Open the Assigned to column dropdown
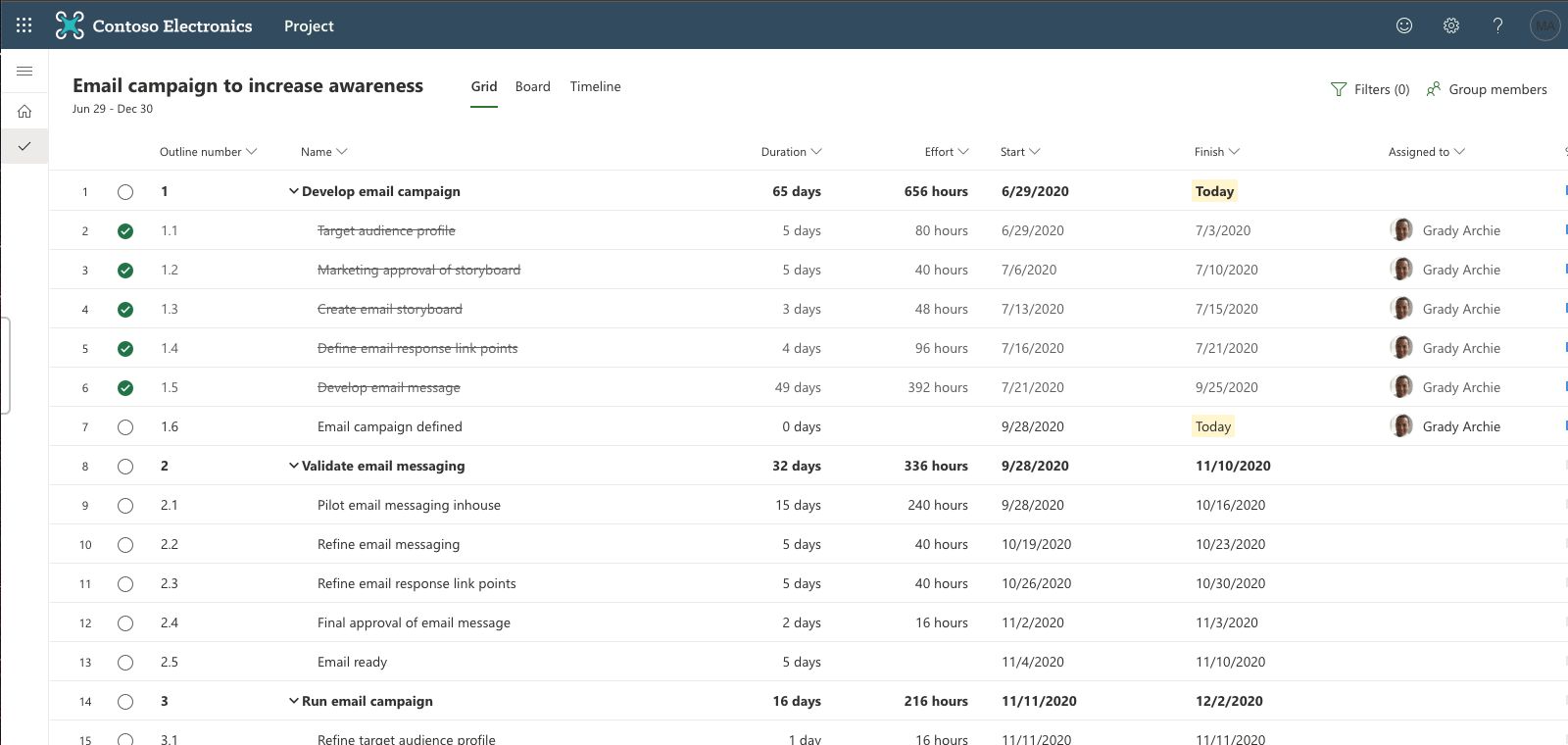The width and height of the screenshot is (1568, 745). [1459, 152]
